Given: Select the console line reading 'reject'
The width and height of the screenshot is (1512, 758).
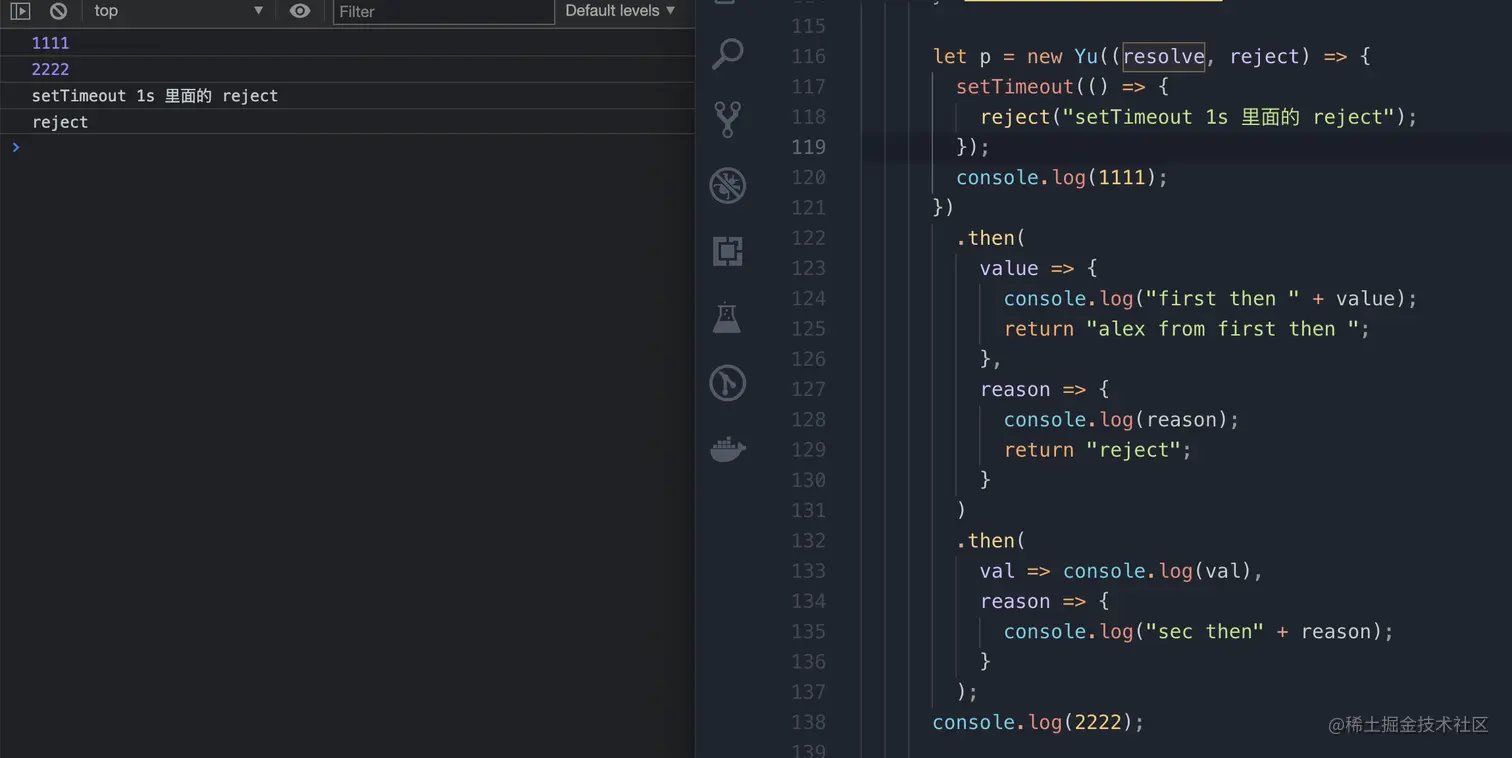Looking at the screenshot, I should tap(60, 122).
